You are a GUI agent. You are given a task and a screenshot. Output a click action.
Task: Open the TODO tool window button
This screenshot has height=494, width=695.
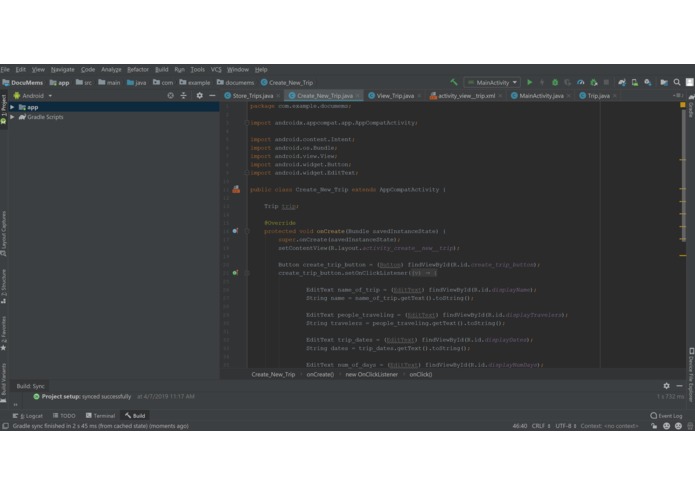coord(64,416)
